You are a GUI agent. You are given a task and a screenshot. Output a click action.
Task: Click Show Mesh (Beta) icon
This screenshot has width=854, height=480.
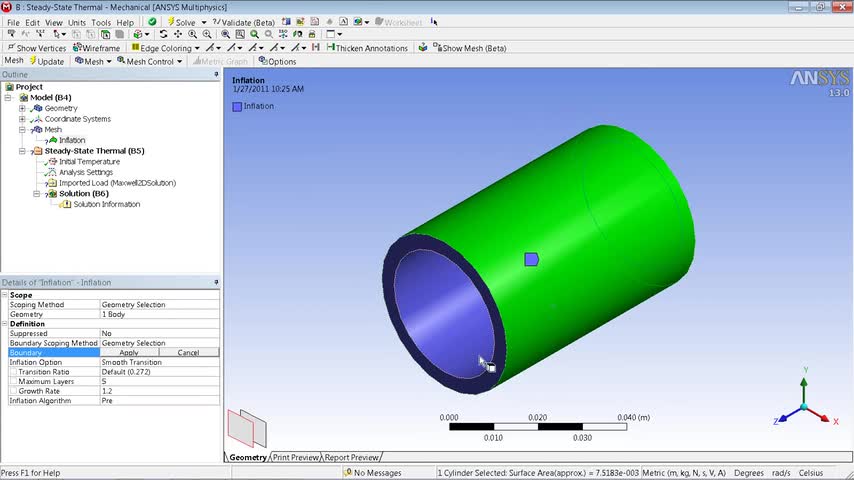[437, 48]
